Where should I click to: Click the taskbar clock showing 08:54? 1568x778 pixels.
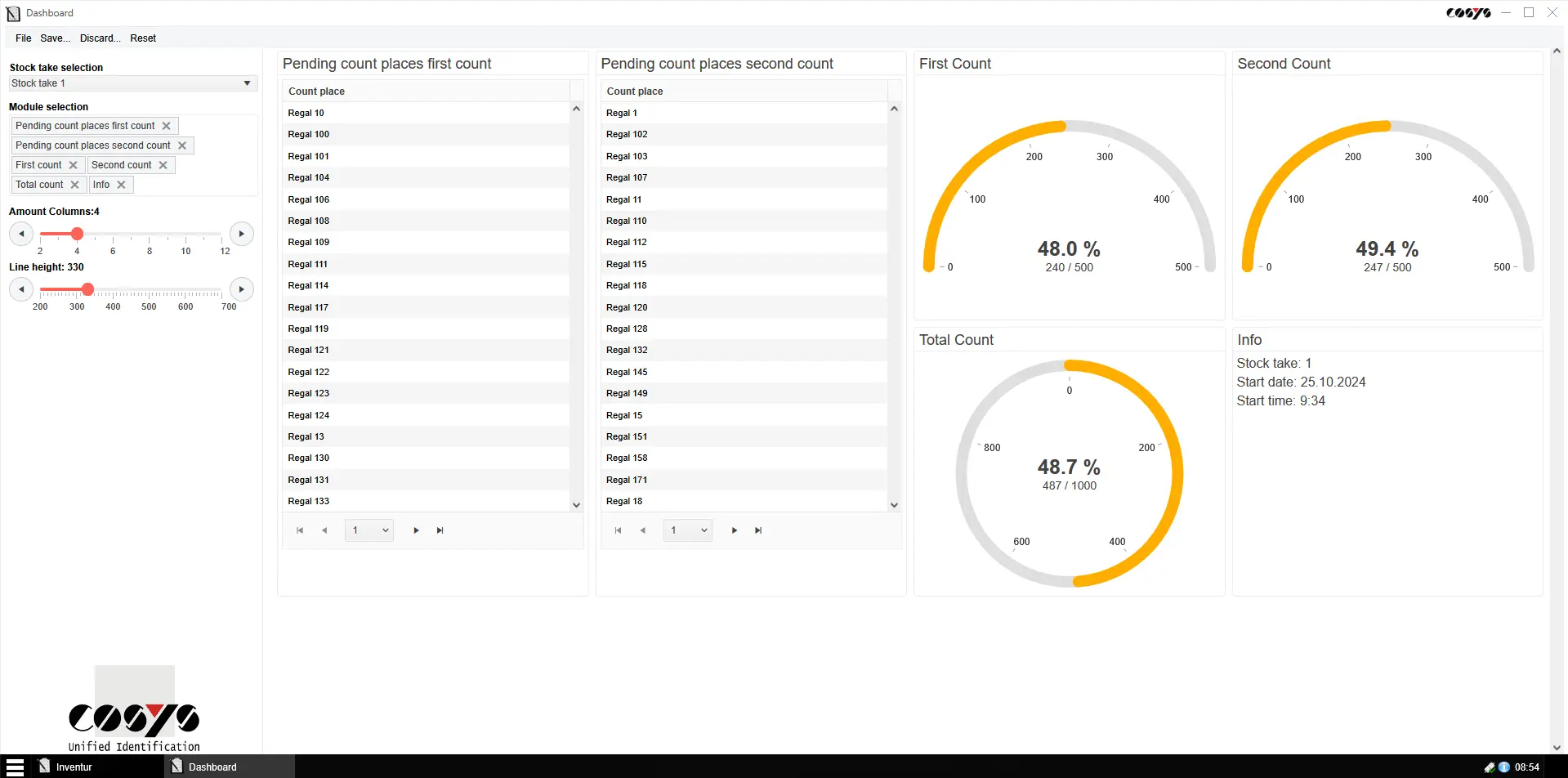pos(1527,767)
